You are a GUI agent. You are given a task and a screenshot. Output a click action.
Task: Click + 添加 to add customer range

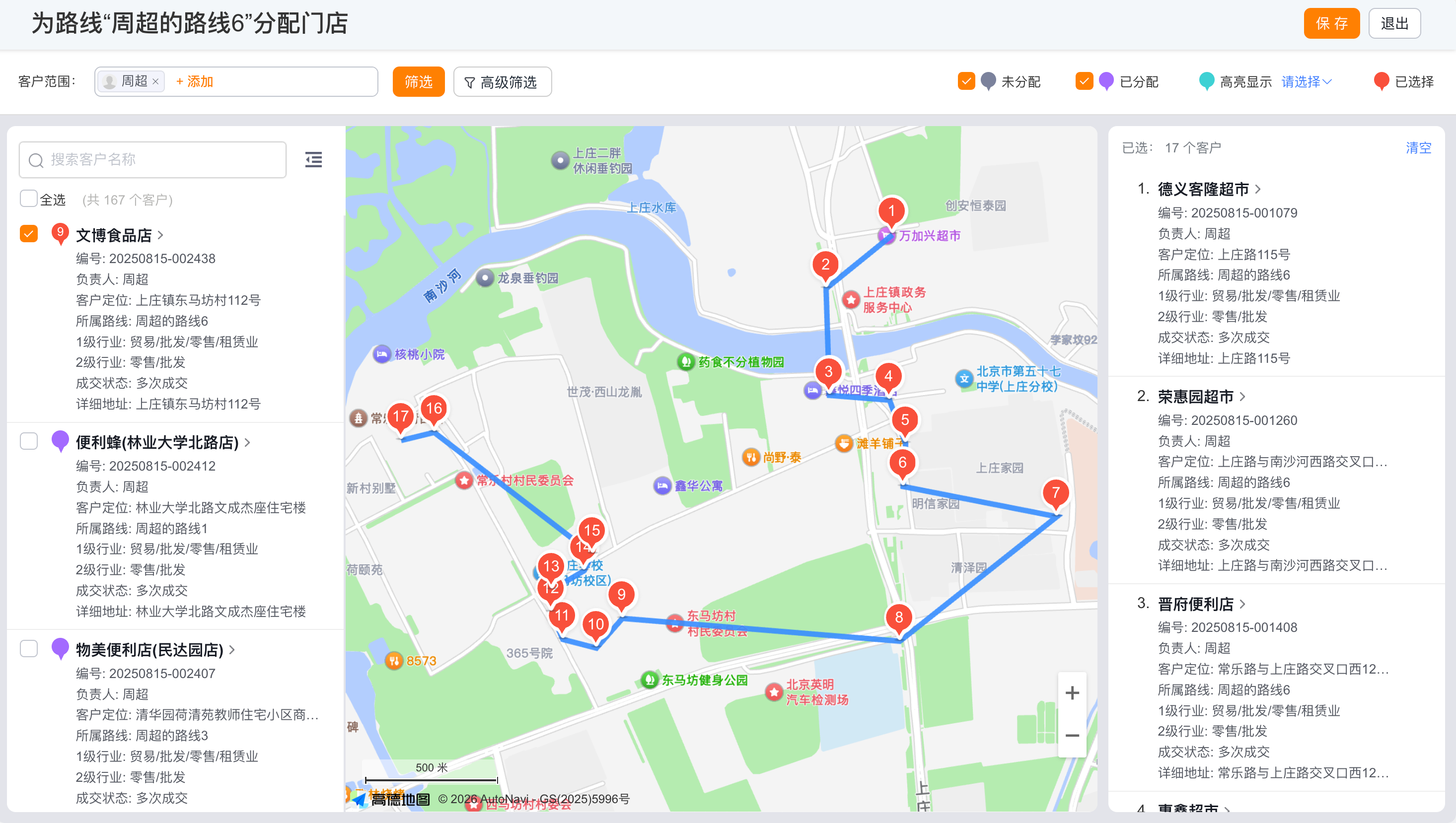click(195, 82)
